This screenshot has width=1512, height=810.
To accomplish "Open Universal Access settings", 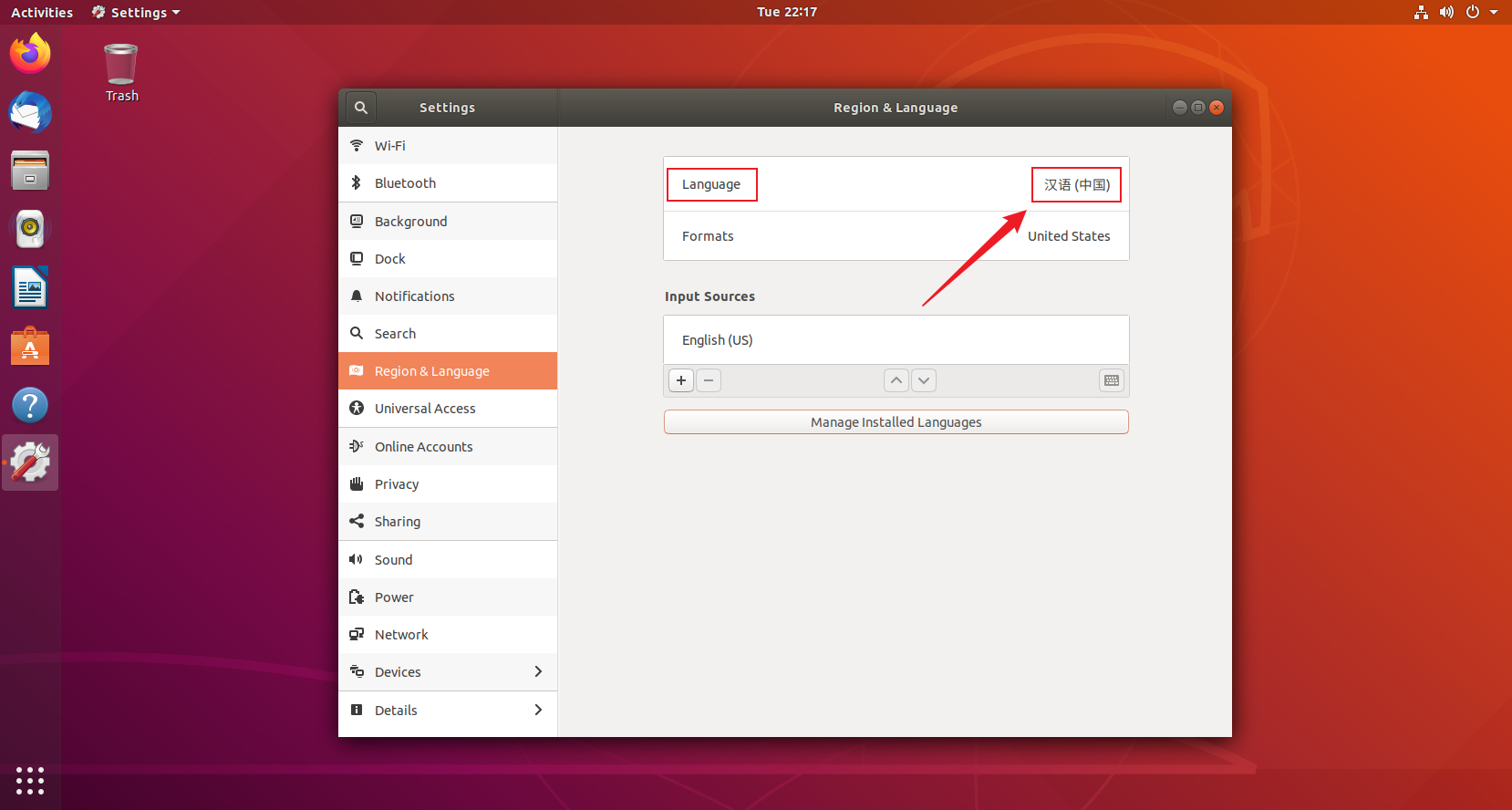I will point(448,409).
